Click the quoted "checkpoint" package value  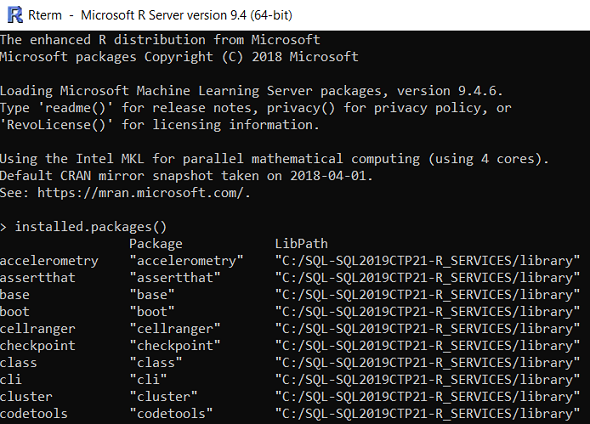pyautogui.click(x=175, y=346)
